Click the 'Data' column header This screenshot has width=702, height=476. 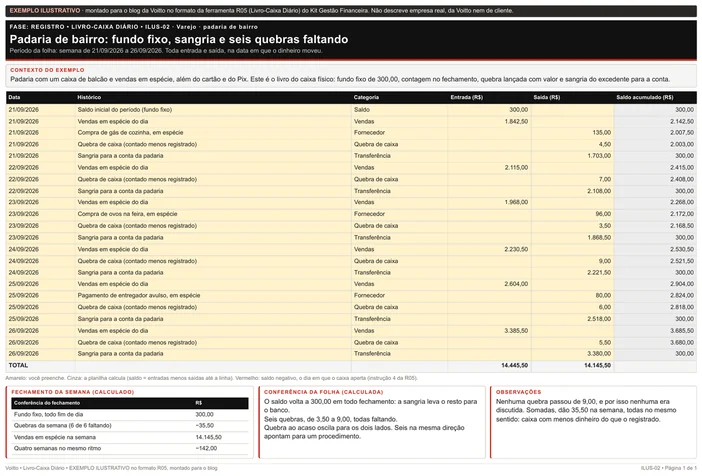[x=14, y=97]
